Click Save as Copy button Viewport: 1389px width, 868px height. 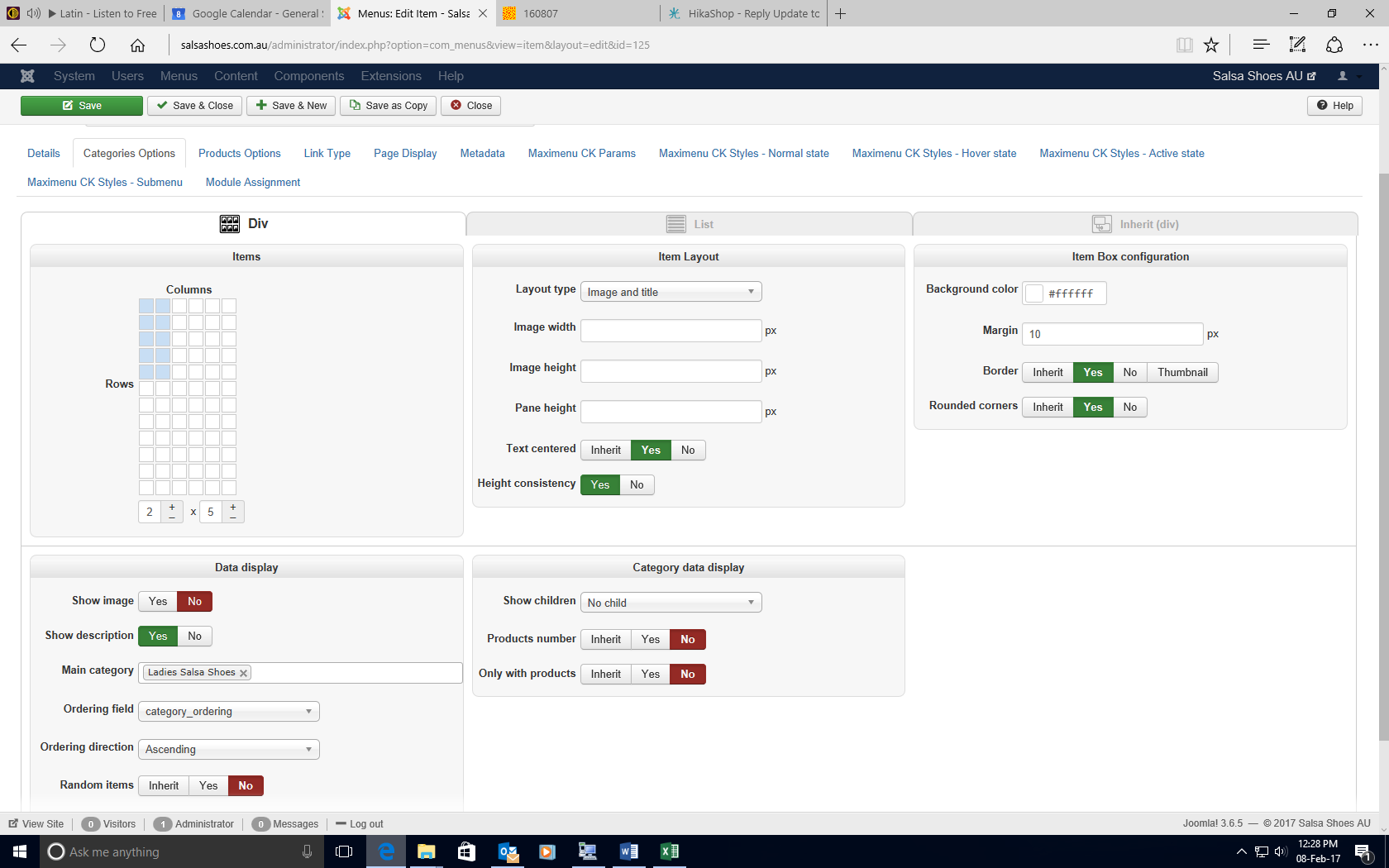tap(389, 106)
